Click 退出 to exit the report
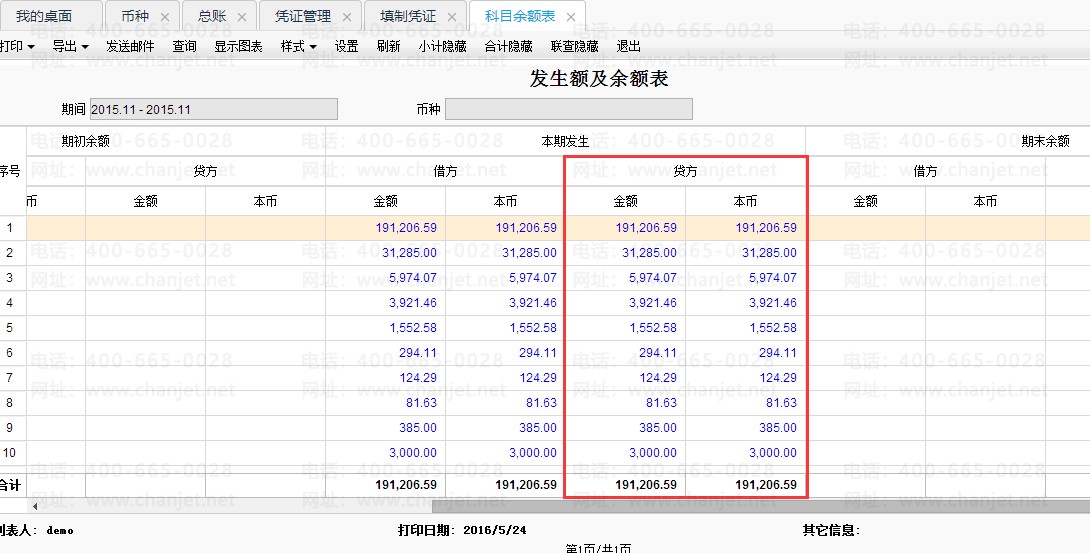 629,46
